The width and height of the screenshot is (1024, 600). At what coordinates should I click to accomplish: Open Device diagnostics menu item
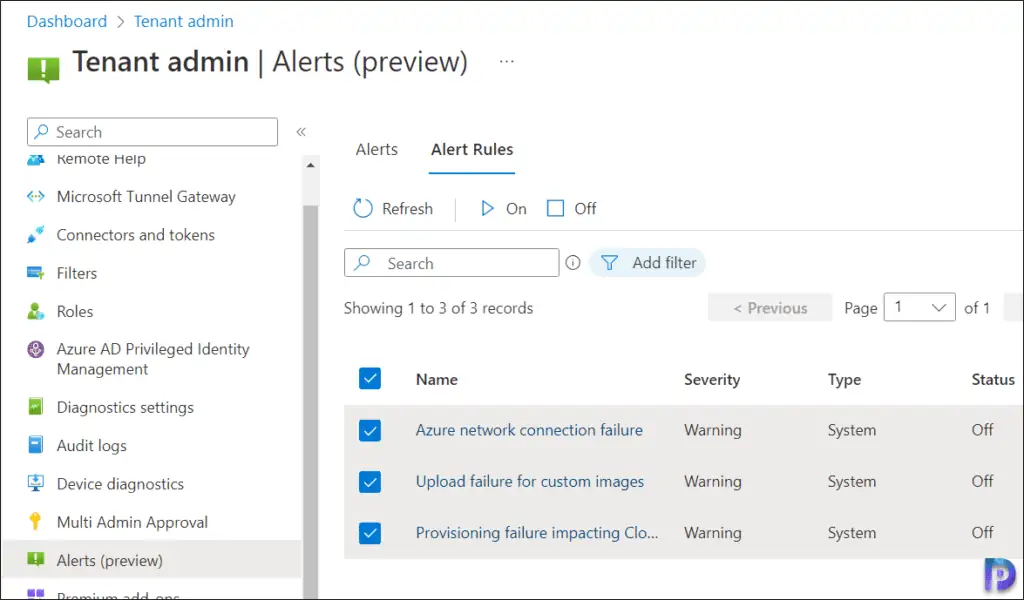point(120,484)
